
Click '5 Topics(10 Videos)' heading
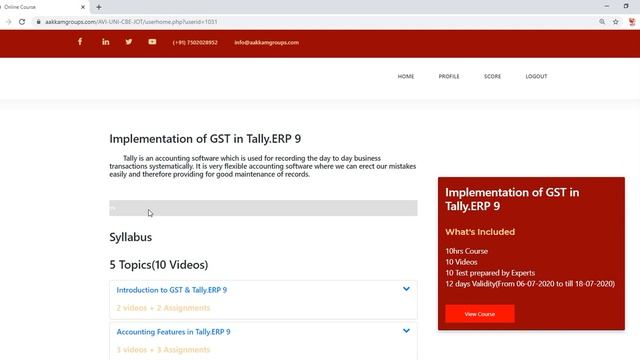159,264
